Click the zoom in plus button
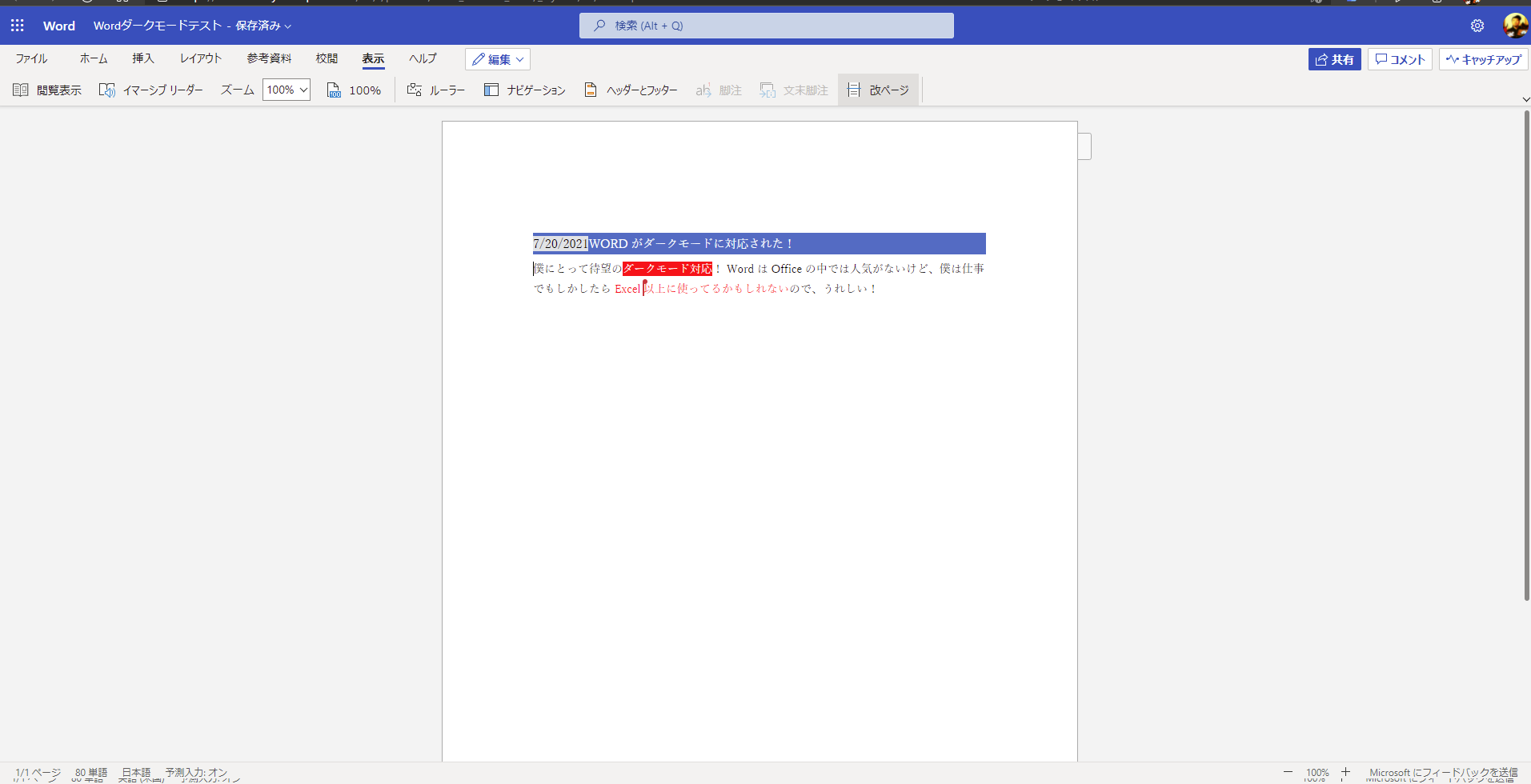This screenshot has width=1531, height=784. pyautogui.click(x=1346, y=772)
